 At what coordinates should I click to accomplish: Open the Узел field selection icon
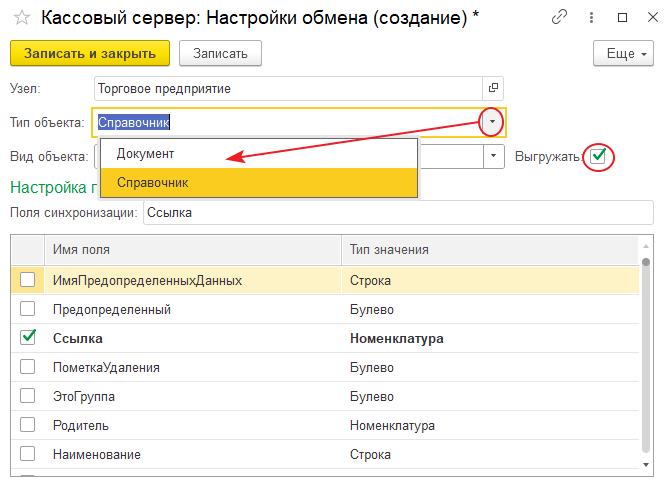pos(493,88)
